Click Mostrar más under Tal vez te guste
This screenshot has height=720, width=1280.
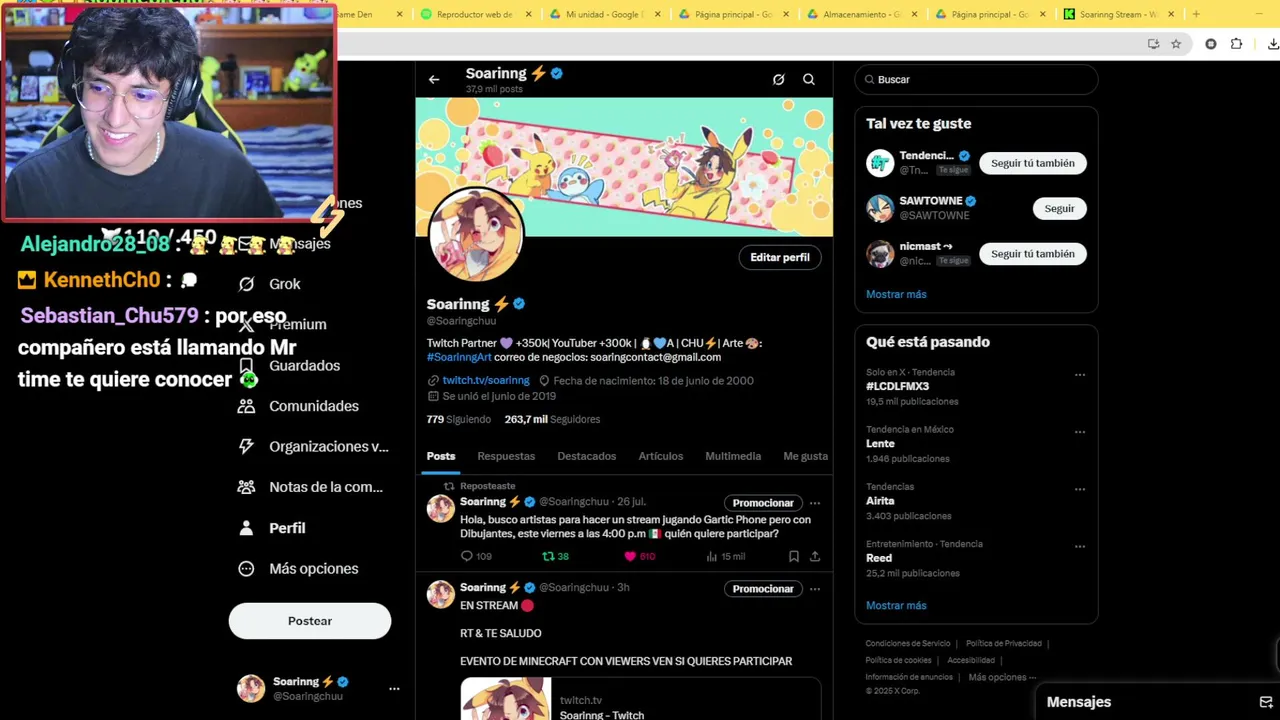coord(896,294)
